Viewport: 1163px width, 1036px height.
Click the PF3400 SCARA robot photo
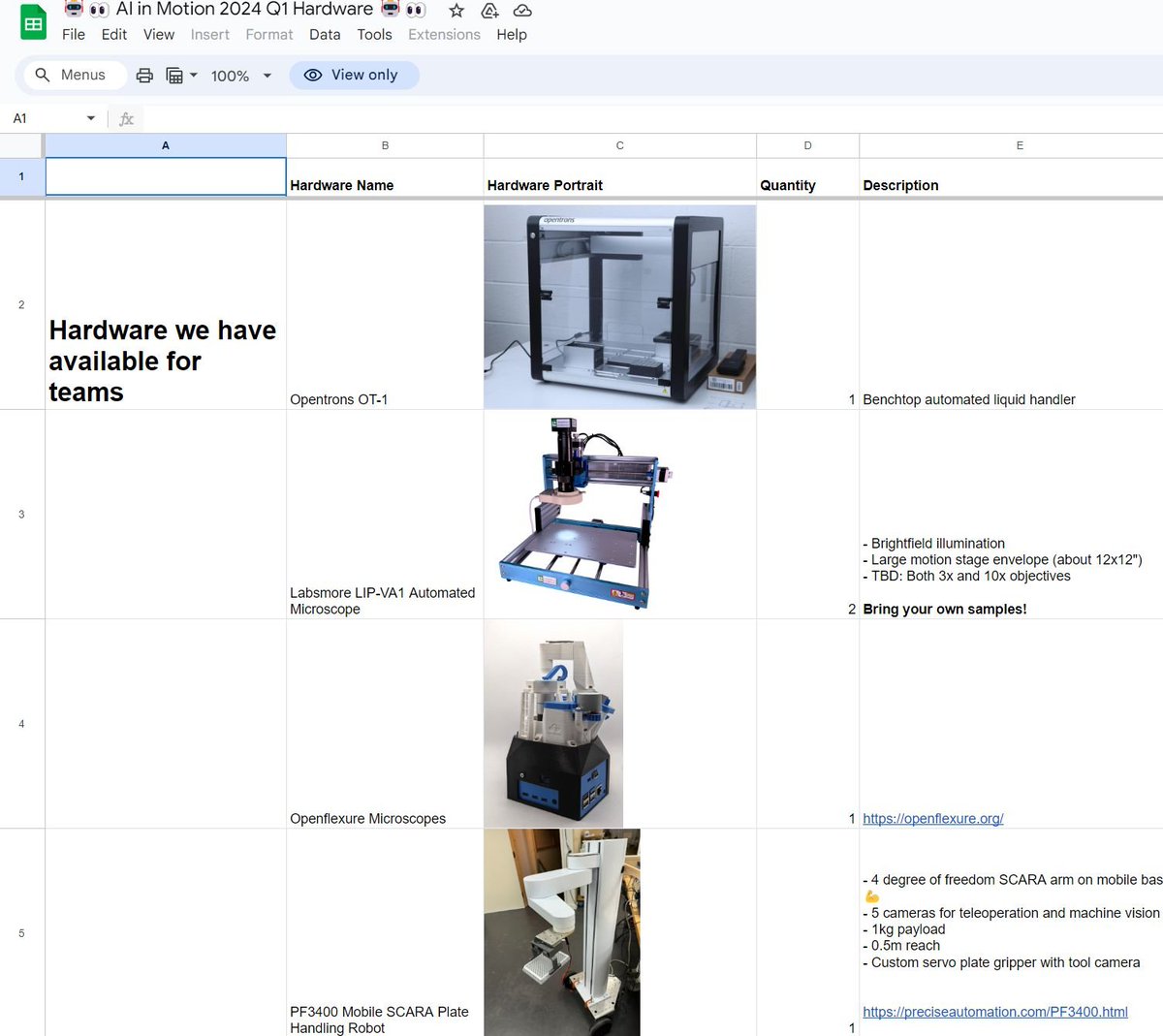pyautogui.click(x=562, y=932)
